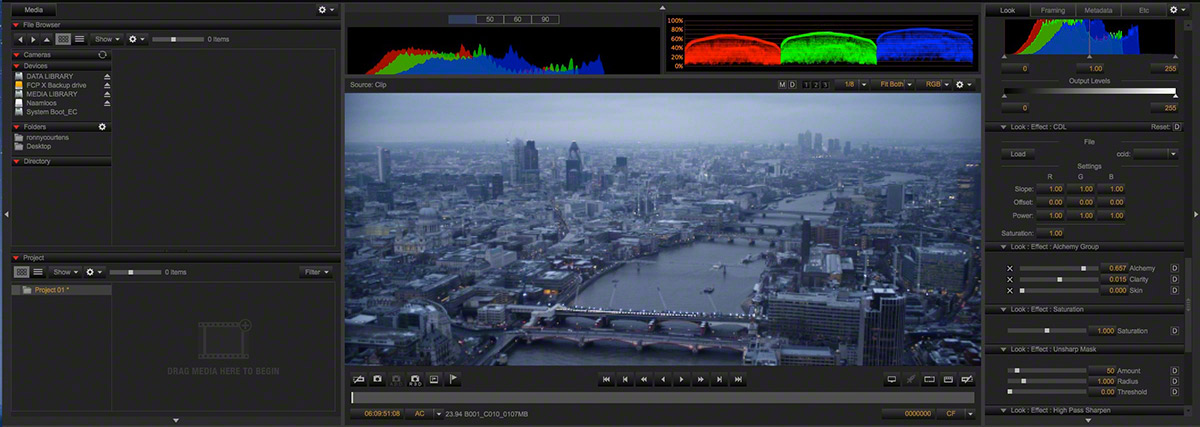Take a snapshot with the camera icon
Viewport: 1200px width, 427px height.
tap(378, 379)
